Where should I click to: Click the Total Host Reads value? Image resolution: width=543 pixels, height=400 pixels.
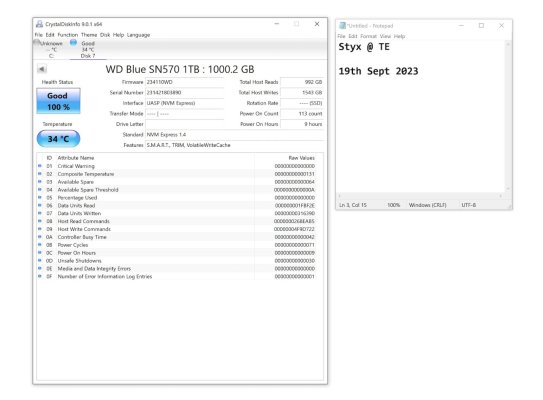pyautogui.click(x=302, y=82)
